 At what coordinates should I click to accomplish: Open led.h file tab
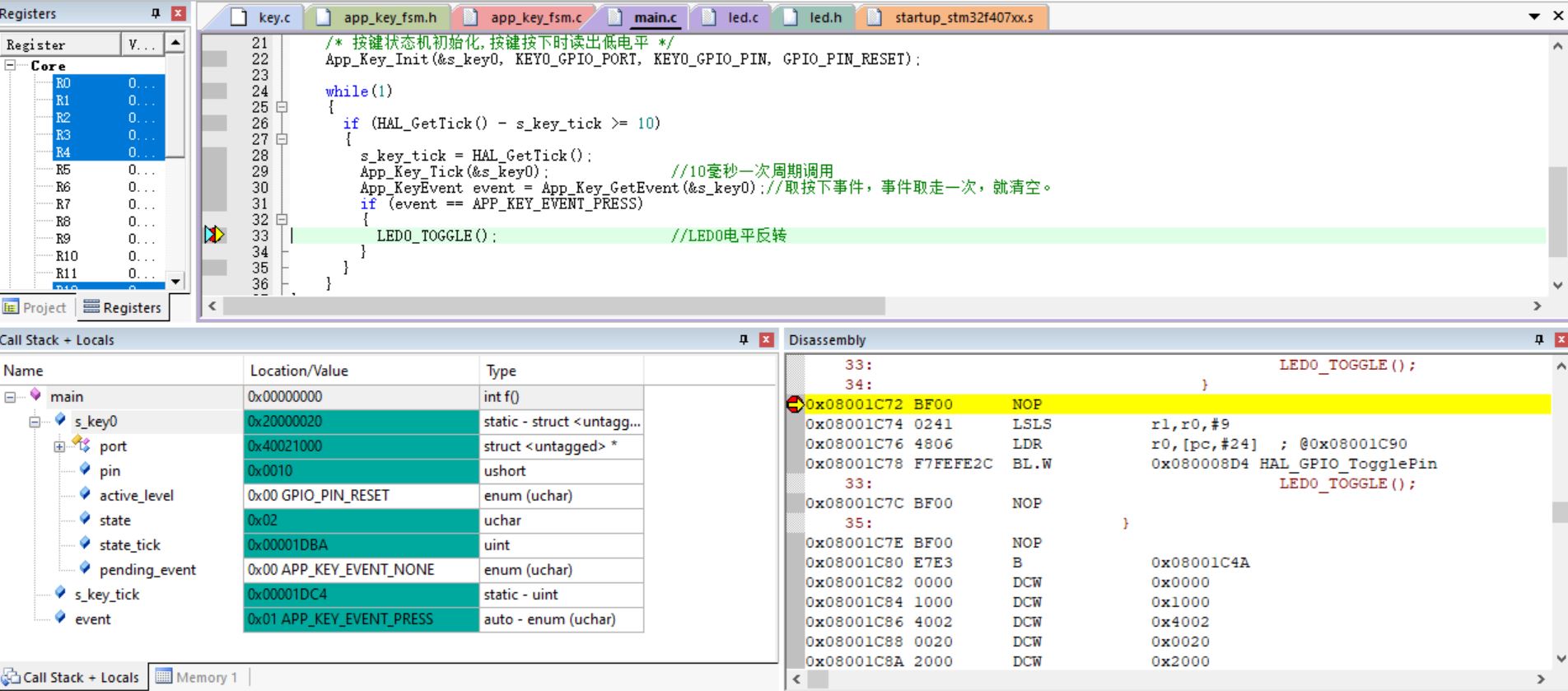pos(813,17)
